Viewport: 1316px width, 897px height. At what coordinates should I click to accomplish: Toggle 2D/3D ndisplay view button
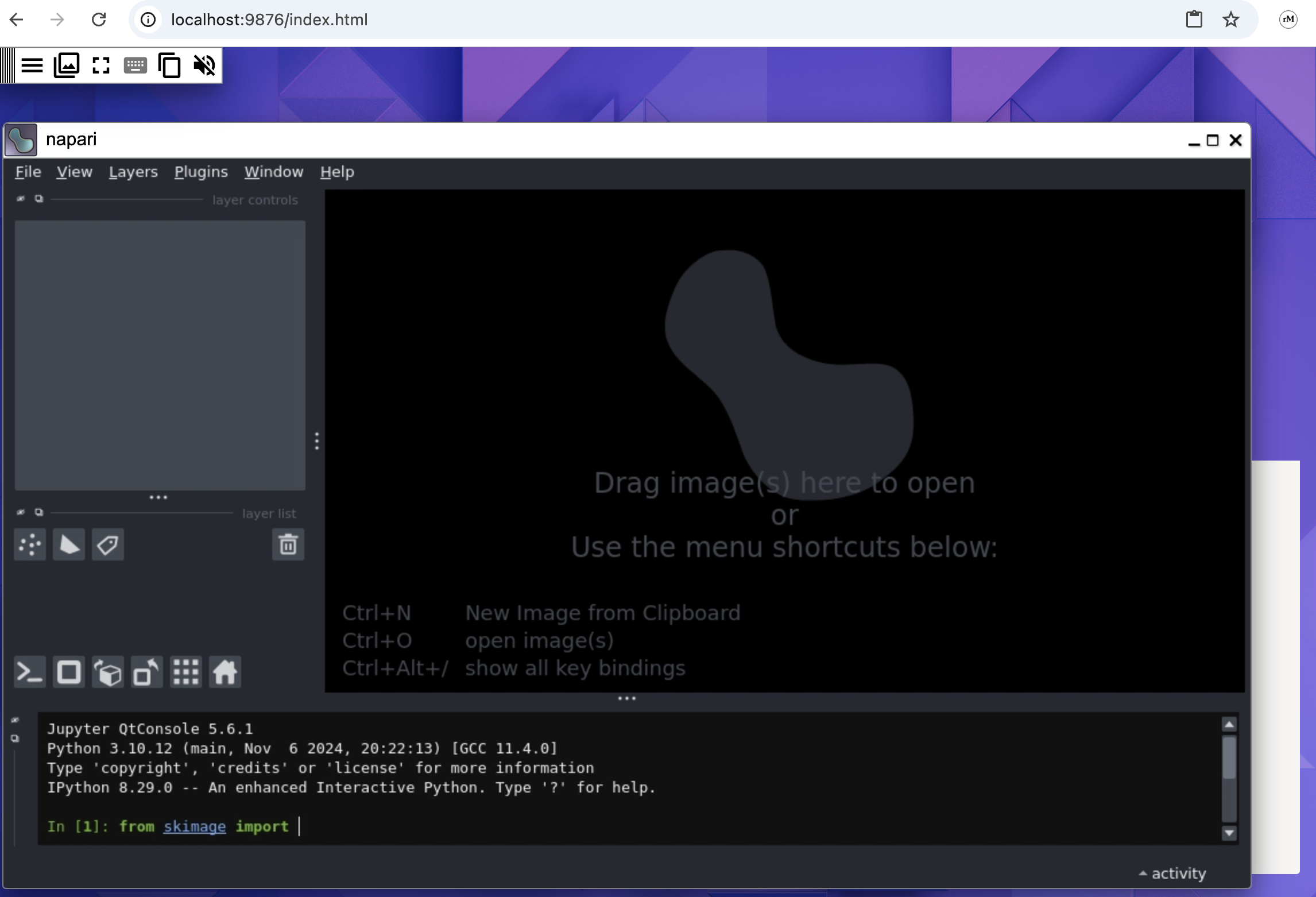(x=69, y=672)
